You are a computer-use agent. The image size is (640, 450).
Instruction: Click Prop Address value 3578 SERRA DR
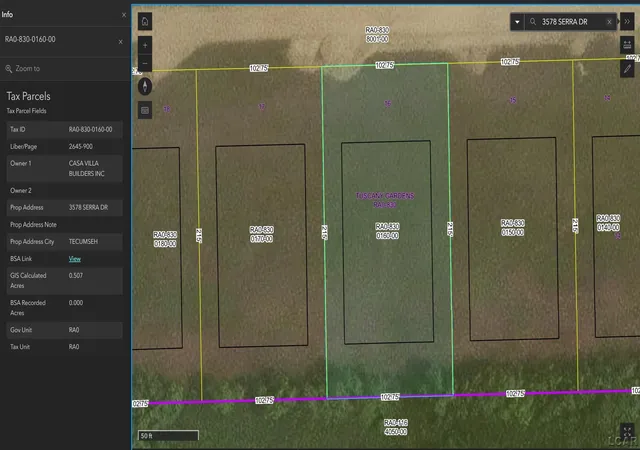(88, 207)
